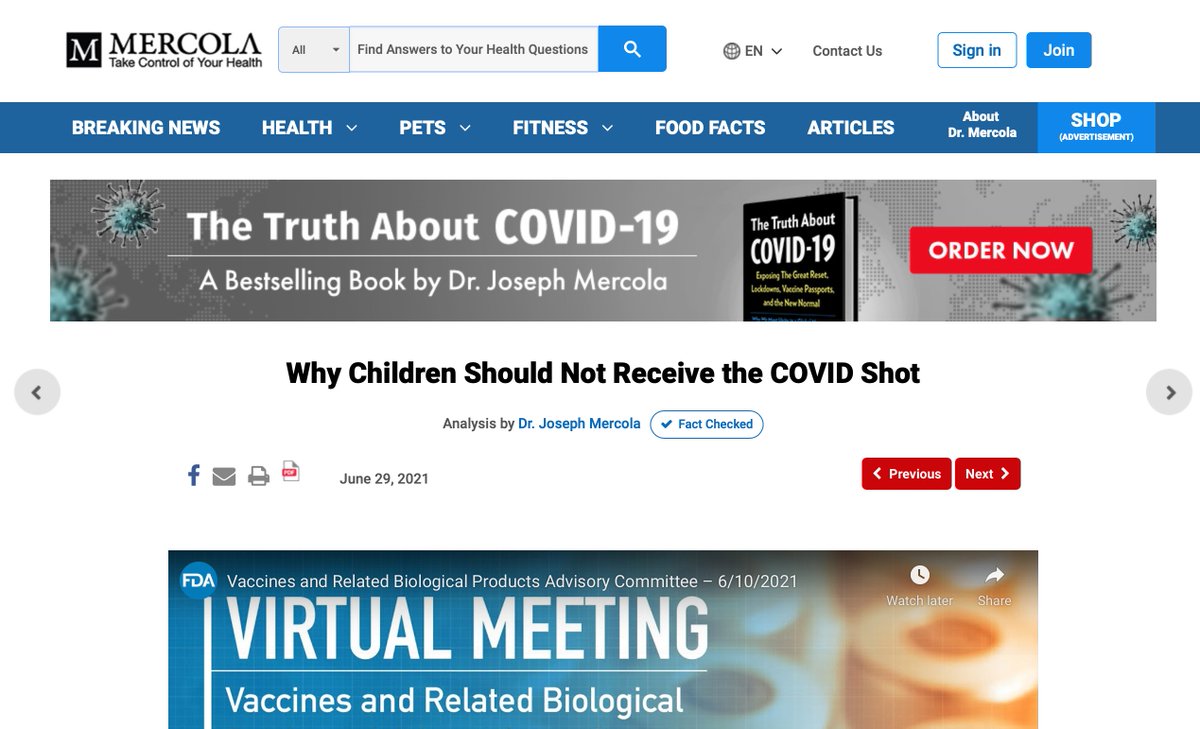Image resolution: width=1200 pixels, height=729 pixels.
Task: Open the Food Facts section
Action: (x=710, y=128)
